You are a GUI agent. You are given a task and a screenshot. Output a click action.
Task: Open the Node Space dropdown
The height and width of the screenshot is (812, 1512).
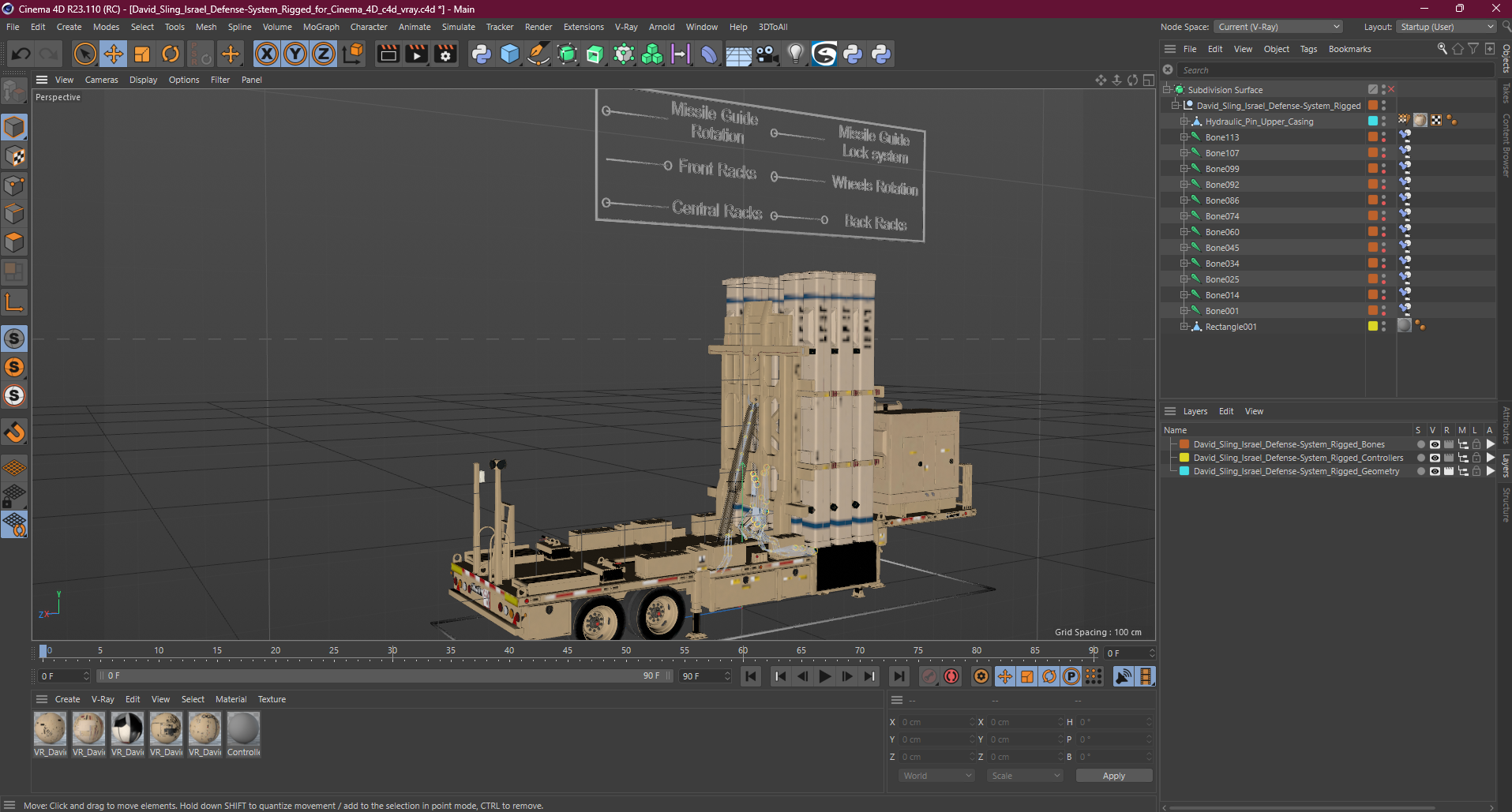coord(1278,27)
